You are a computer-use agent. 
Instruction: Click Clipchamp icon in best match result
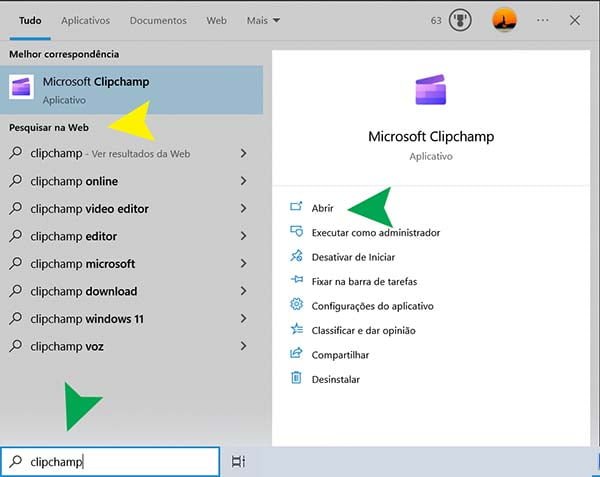point(21,87)
